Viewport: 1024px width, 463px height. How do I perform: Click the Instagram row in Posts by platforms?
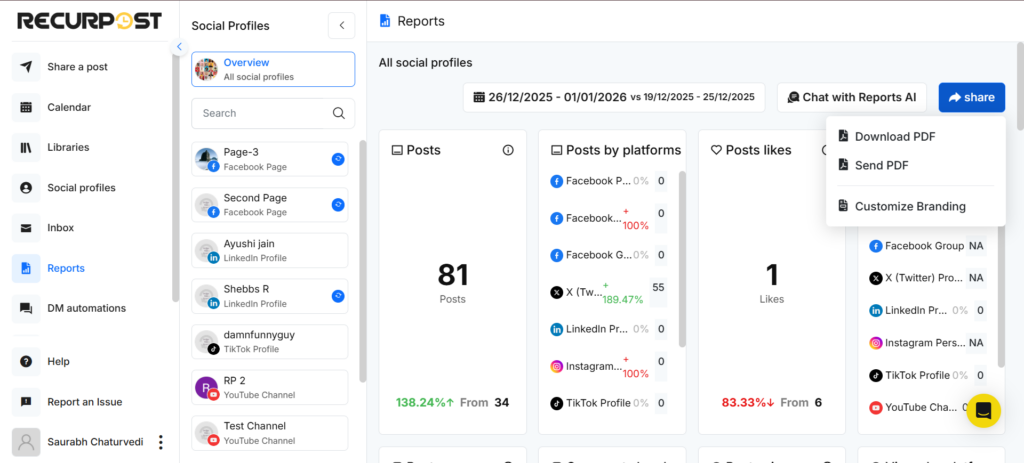coord(609,366)
